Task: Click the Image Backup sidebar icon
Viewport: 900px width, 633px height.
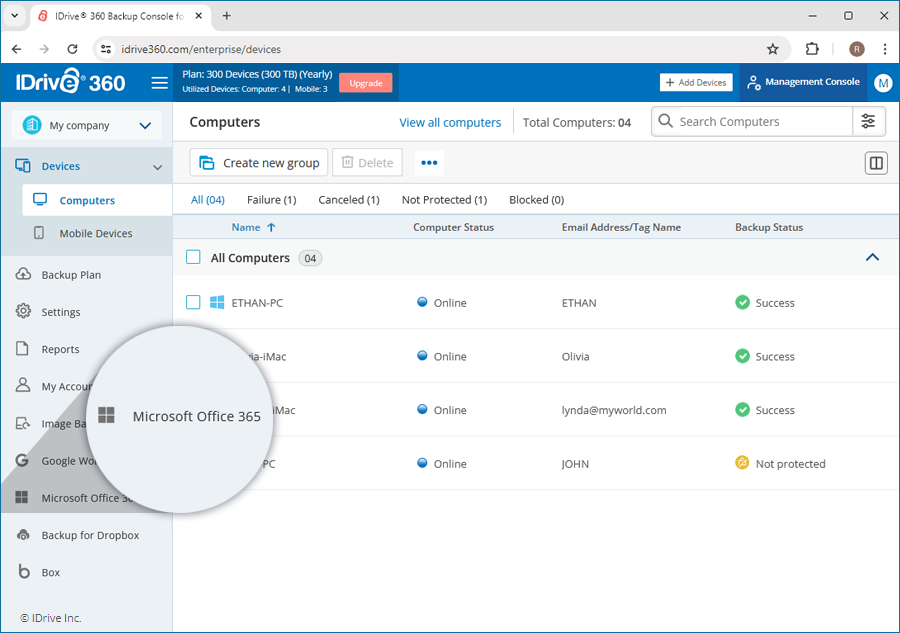Action: tap(23, 423)
